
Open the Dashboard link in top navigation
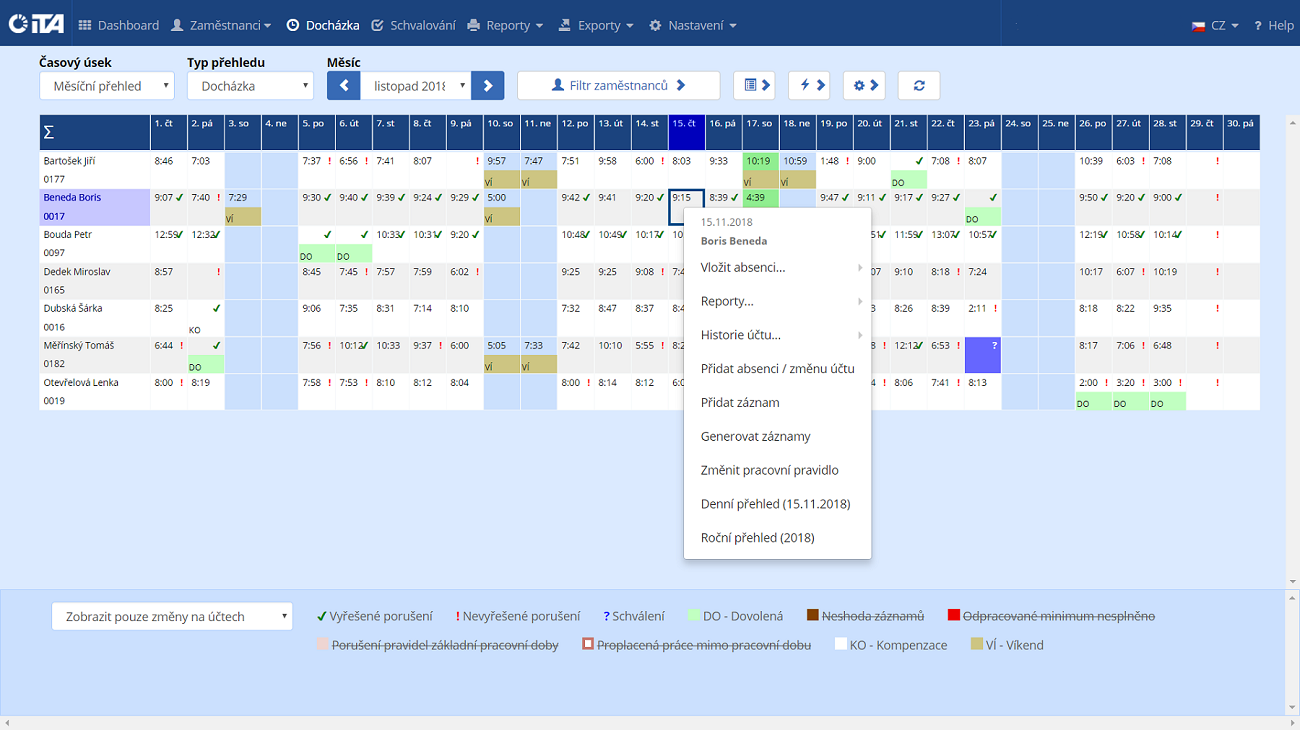tap(119, 25)
